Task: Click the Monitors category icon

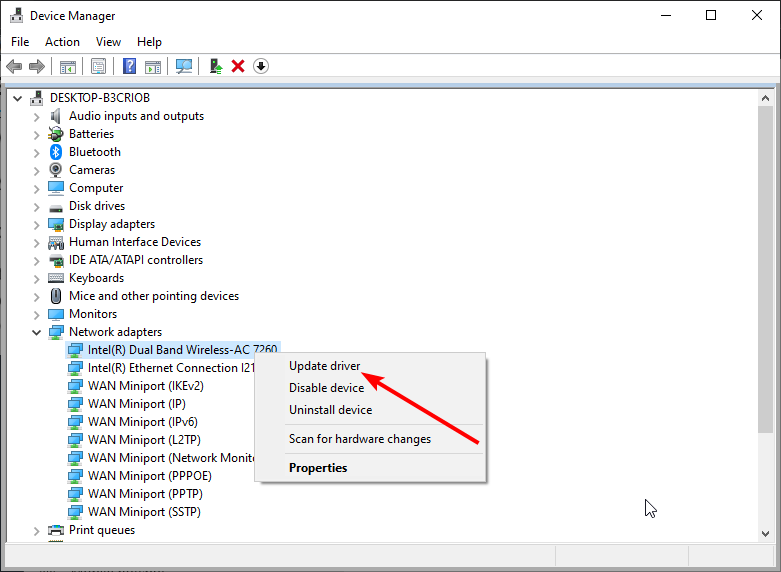Action: click(x=56, y=314)
